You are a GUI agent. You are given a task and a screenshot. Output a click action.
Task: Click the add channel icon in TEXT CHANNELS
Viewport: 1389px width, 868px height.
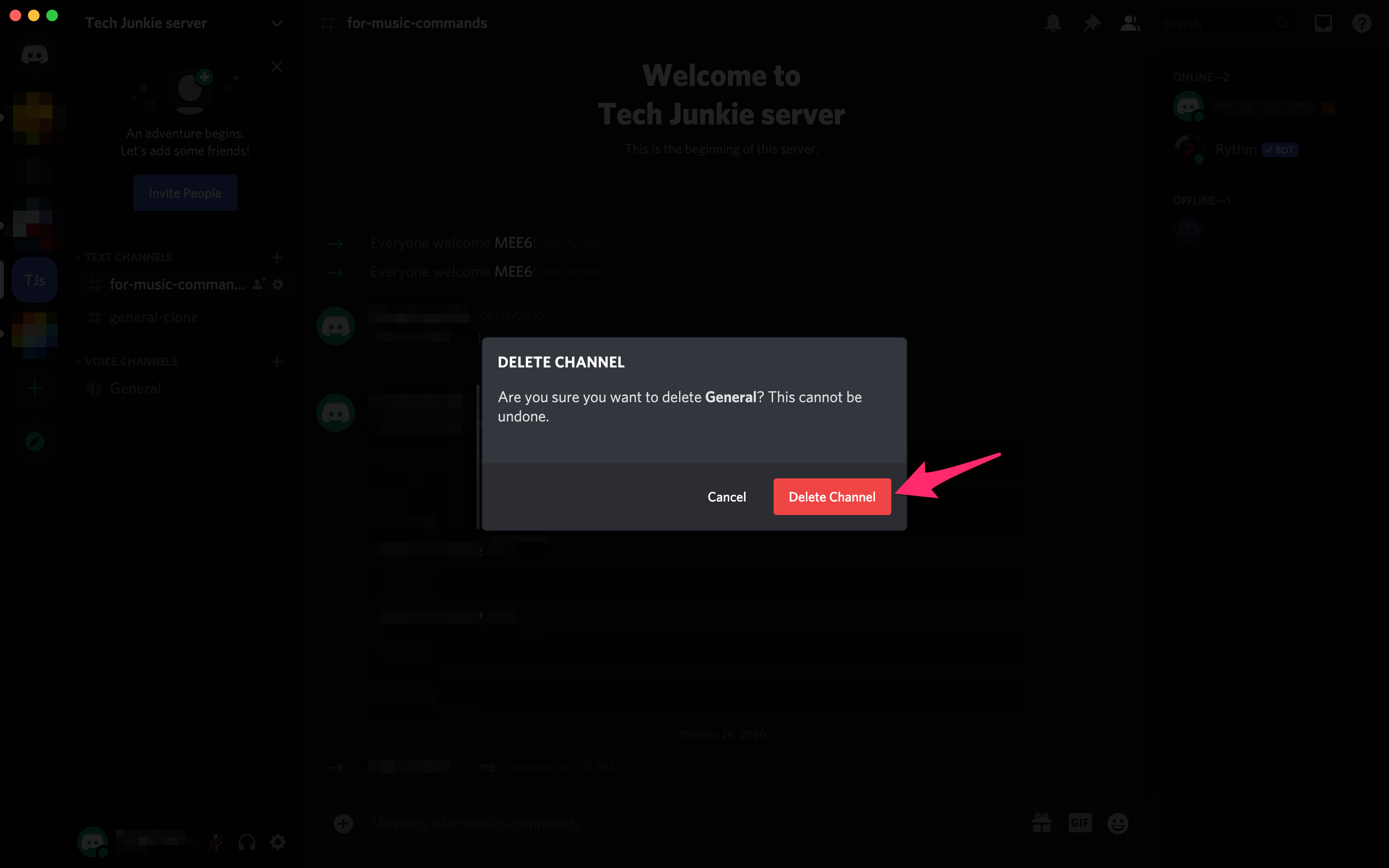click(276, 257)
